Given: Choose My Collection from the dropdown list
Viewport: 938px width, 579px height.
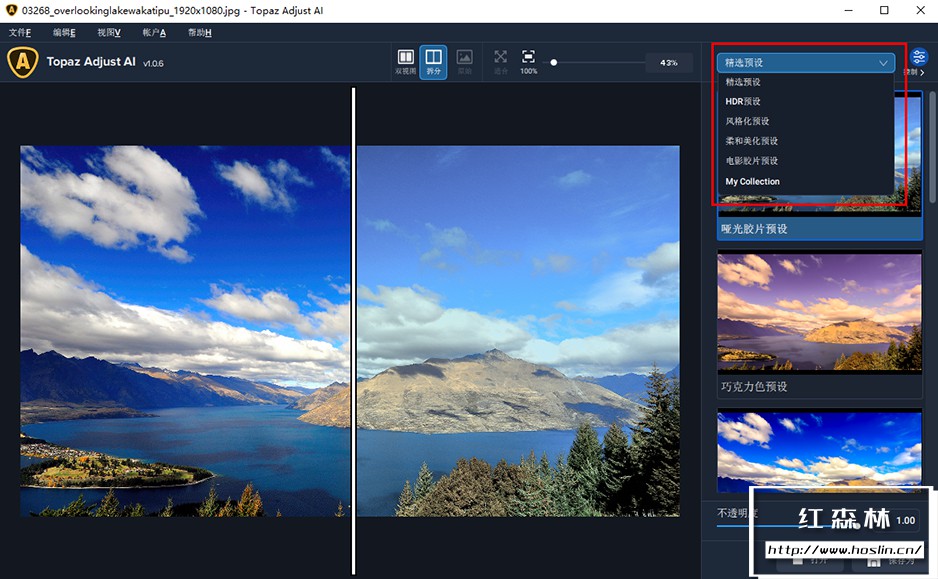Looking at the screenshot, I should (x=806, y=181).
